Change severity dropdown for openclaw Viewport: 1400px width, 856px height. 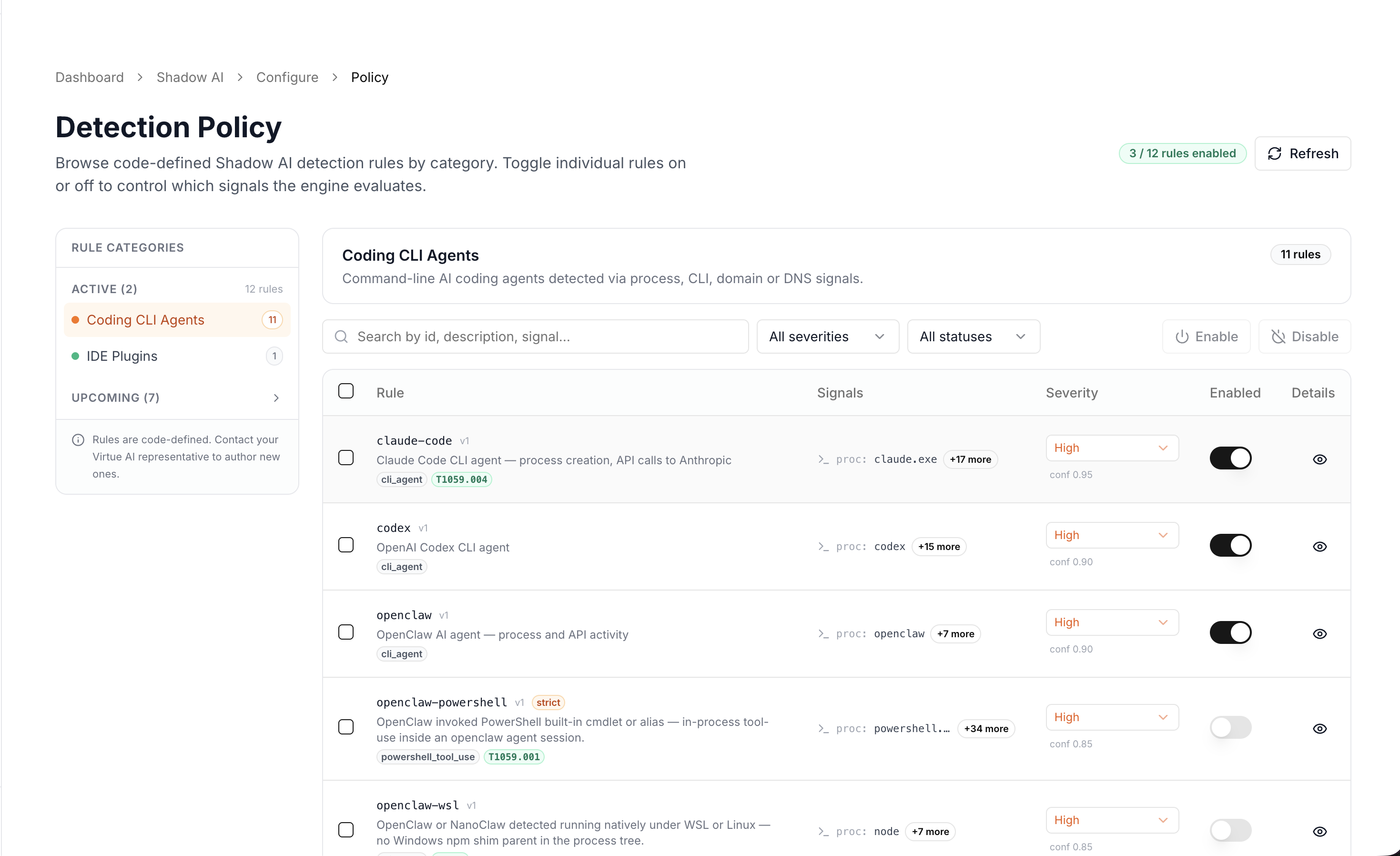[x=1112, y=622]
